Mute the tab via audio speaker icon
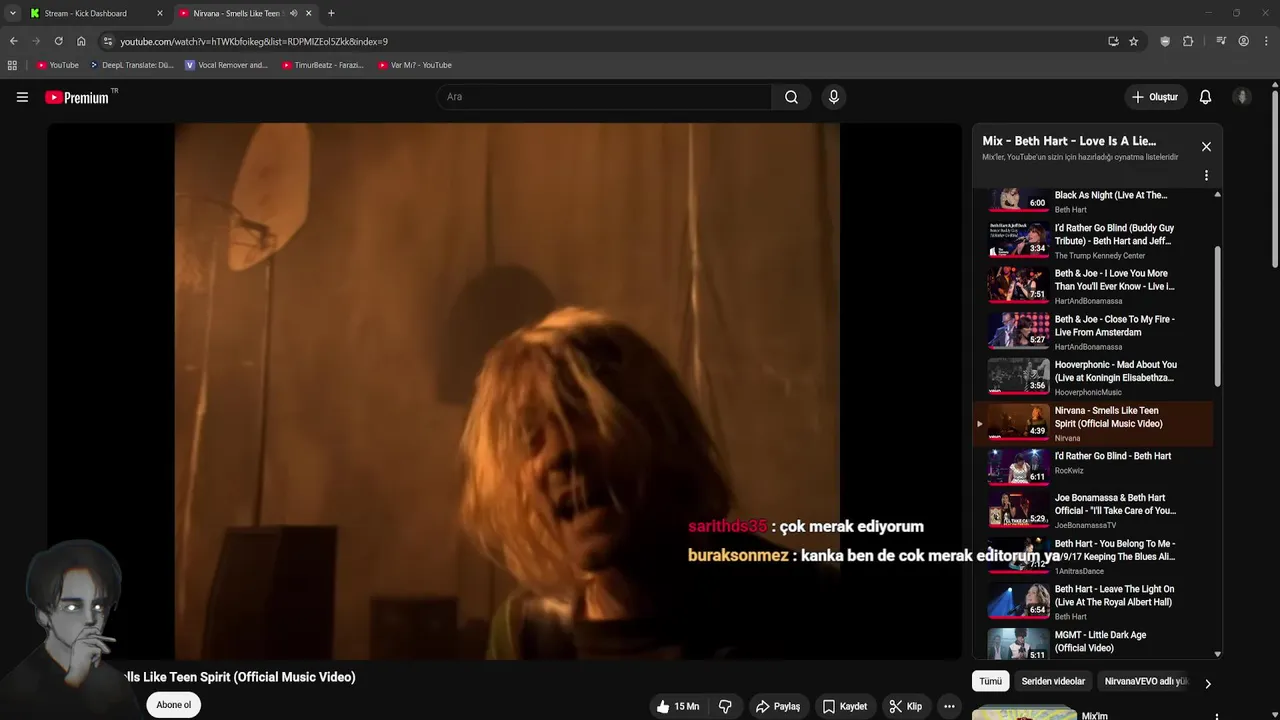Viewport: 1280px width, 720px height. 293,13
